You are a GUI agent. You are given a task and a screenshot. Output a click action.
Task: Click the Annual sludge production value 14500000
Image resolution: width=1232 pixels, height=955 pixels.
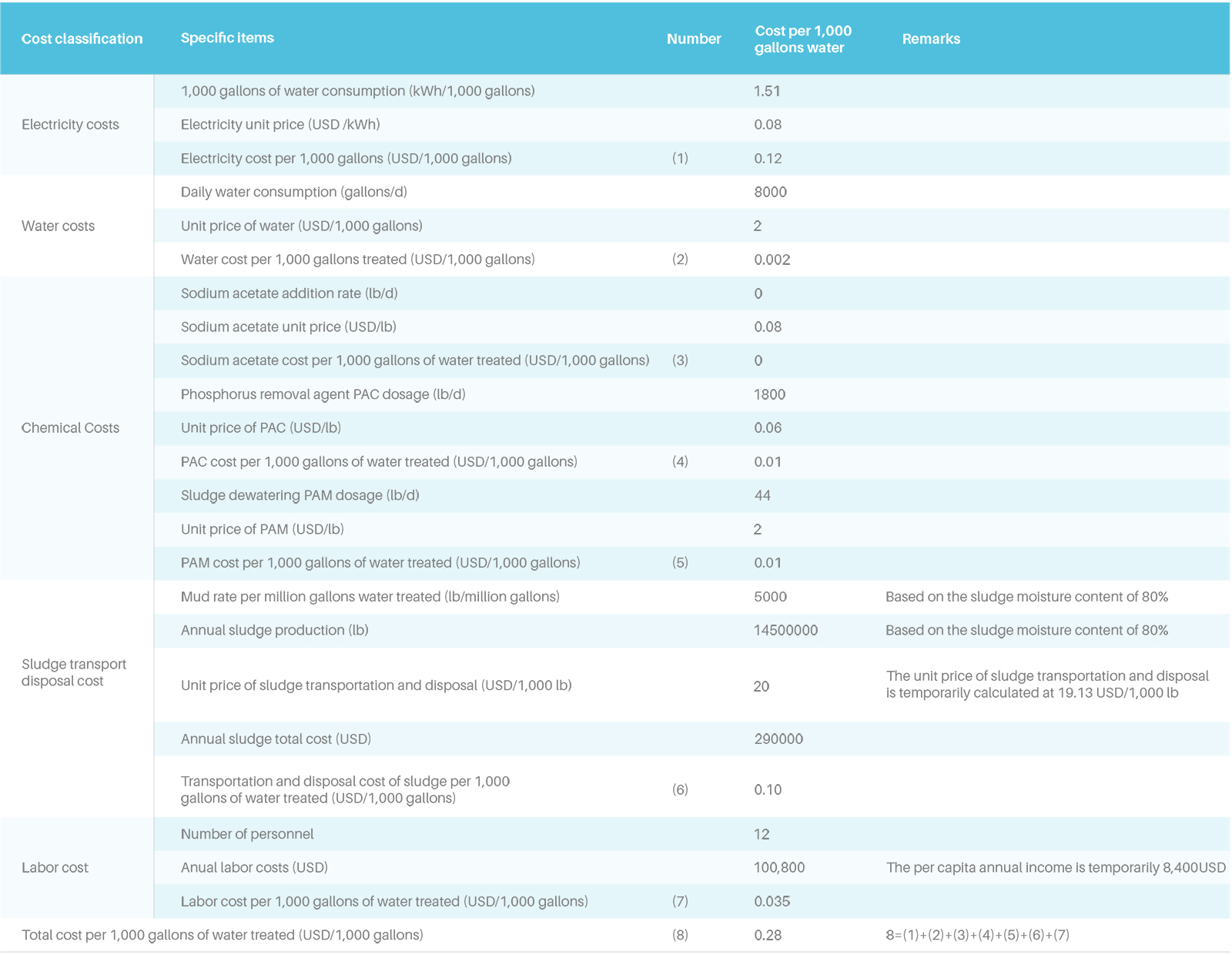(x=785, y=630)
